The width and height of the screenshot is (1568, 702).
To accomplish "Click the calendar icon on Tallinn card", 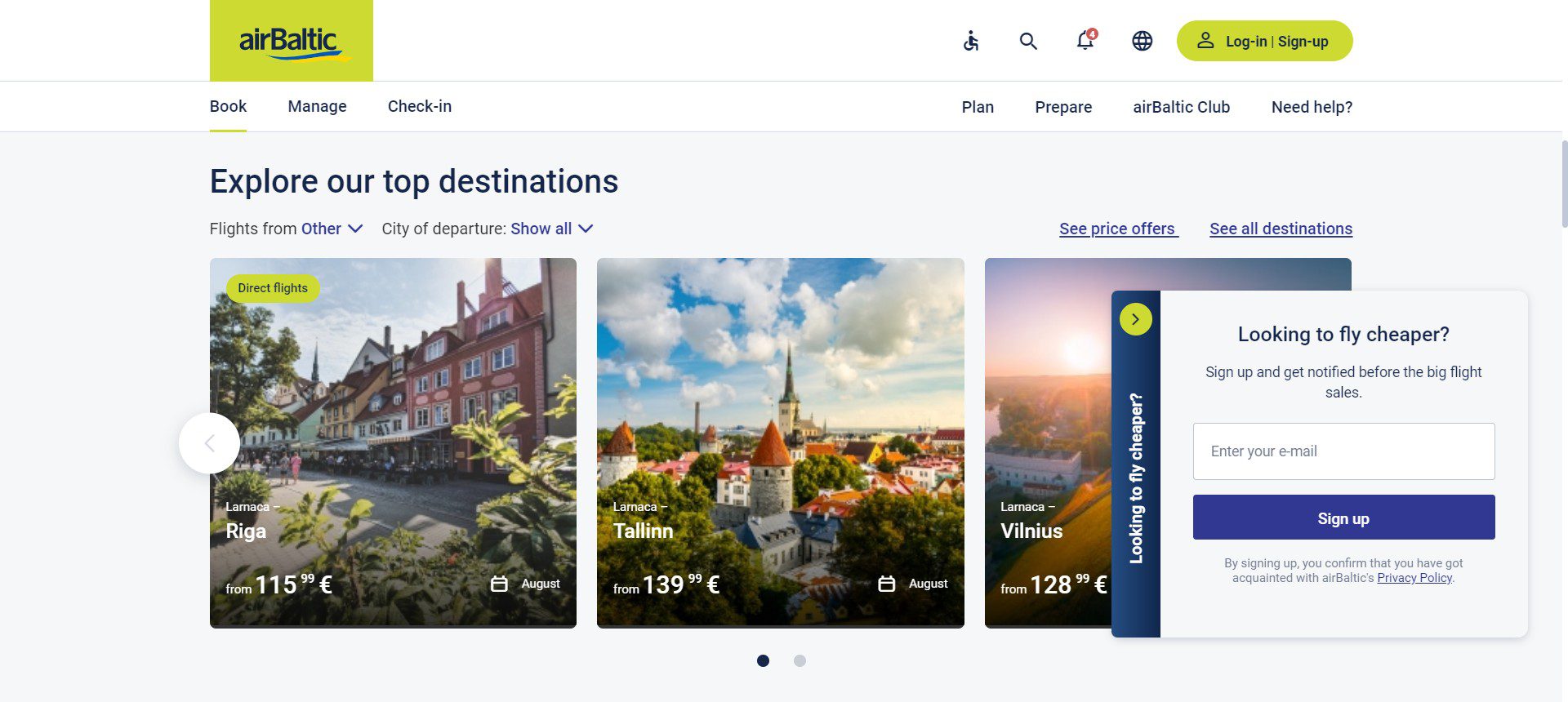I will [886, 584].
